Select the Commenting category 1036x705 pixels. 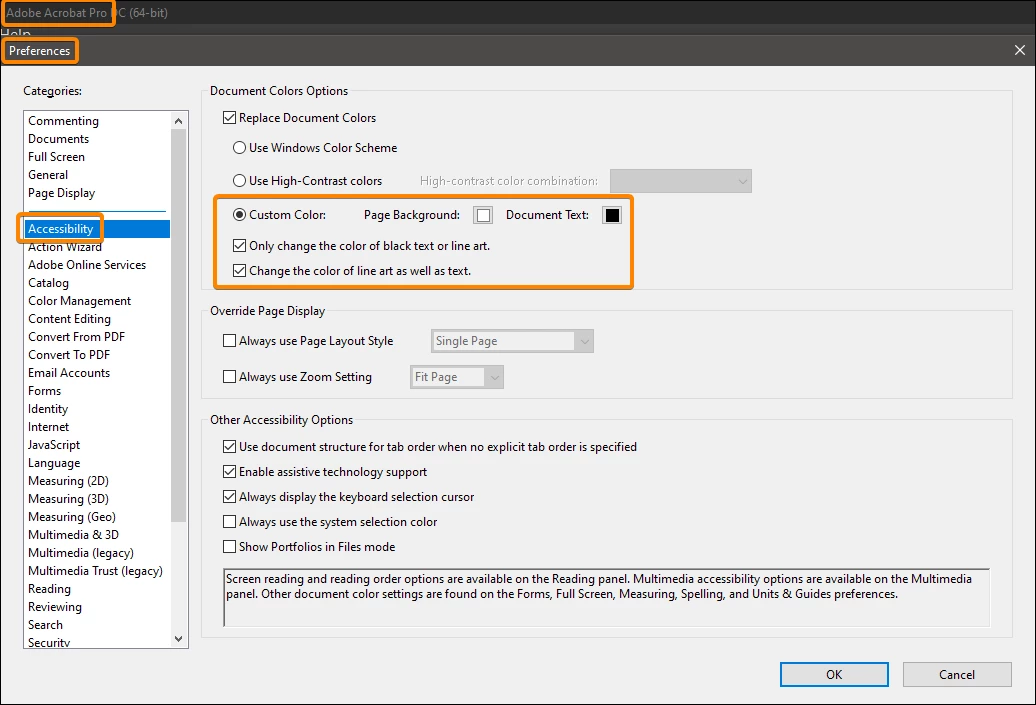[x=97, y=121]
